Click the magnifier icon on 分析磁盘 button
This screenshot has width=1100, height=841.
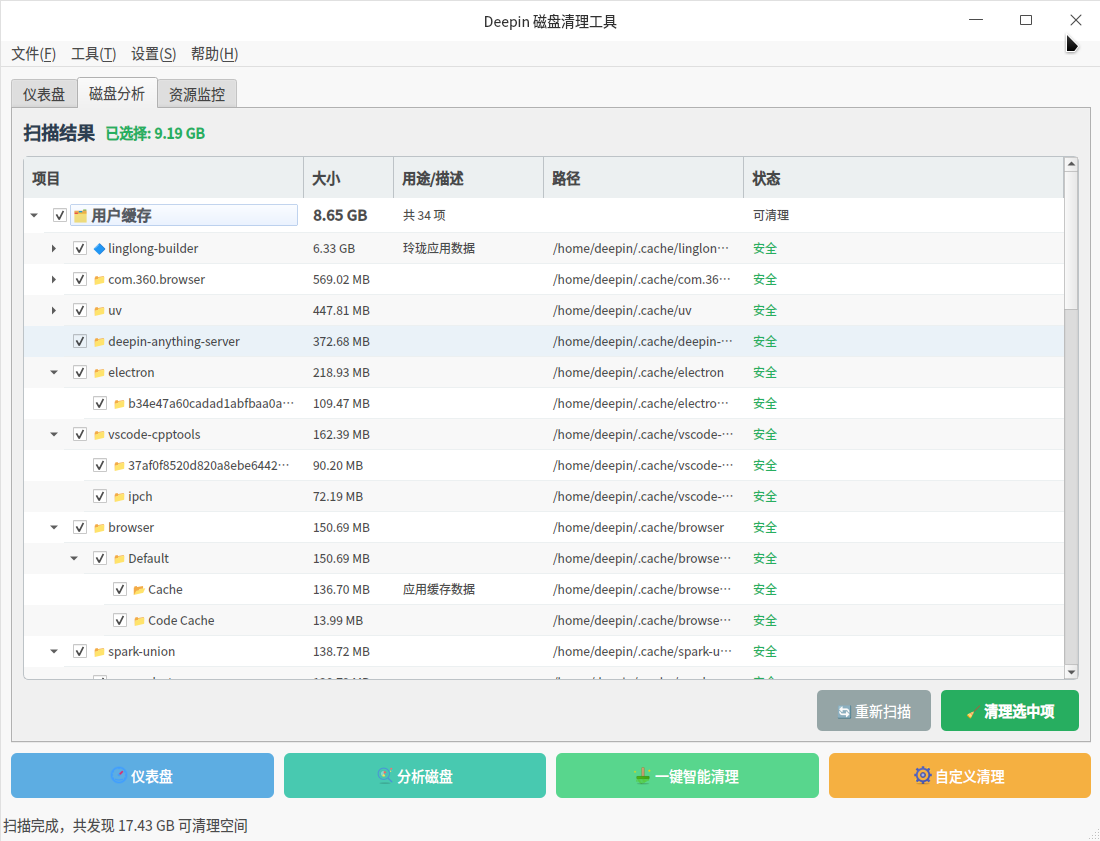[384, 776]
